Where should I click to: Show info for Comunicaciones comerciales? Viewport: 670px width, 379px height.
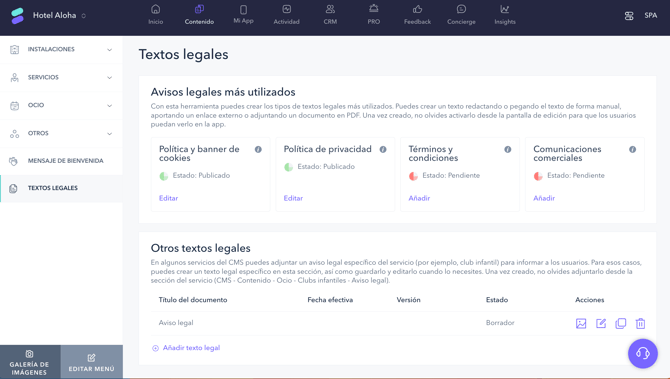[x=632, y=150]
